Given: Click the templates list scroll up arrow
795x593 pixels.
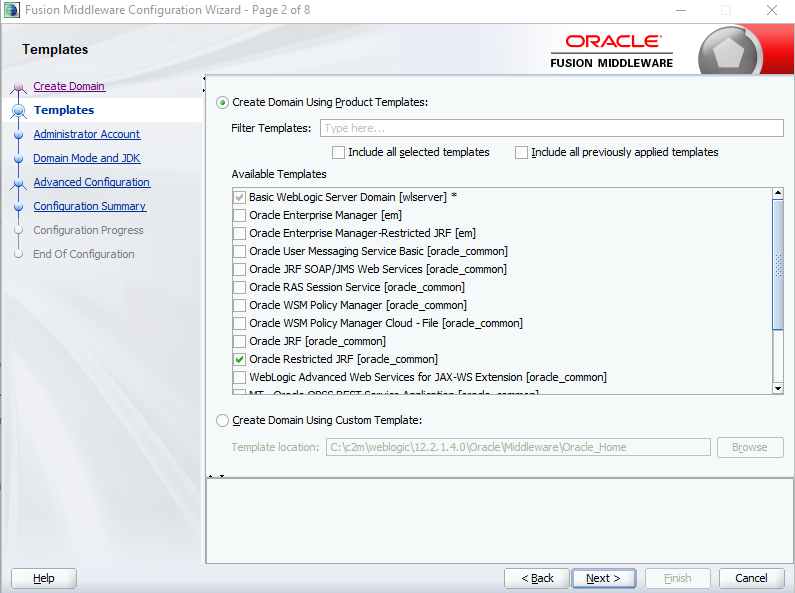Looking at the screenshot, I should [778, 194].
